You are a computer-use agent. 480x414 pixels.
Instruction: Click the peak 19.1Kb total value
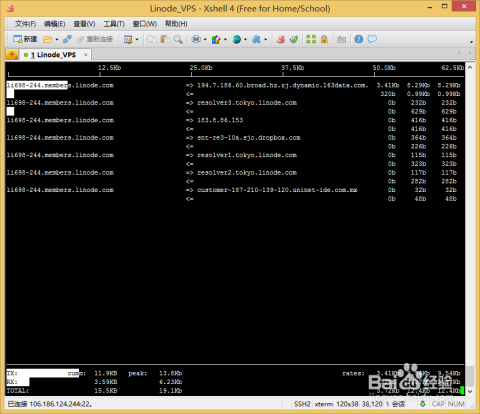click(170, 391)
